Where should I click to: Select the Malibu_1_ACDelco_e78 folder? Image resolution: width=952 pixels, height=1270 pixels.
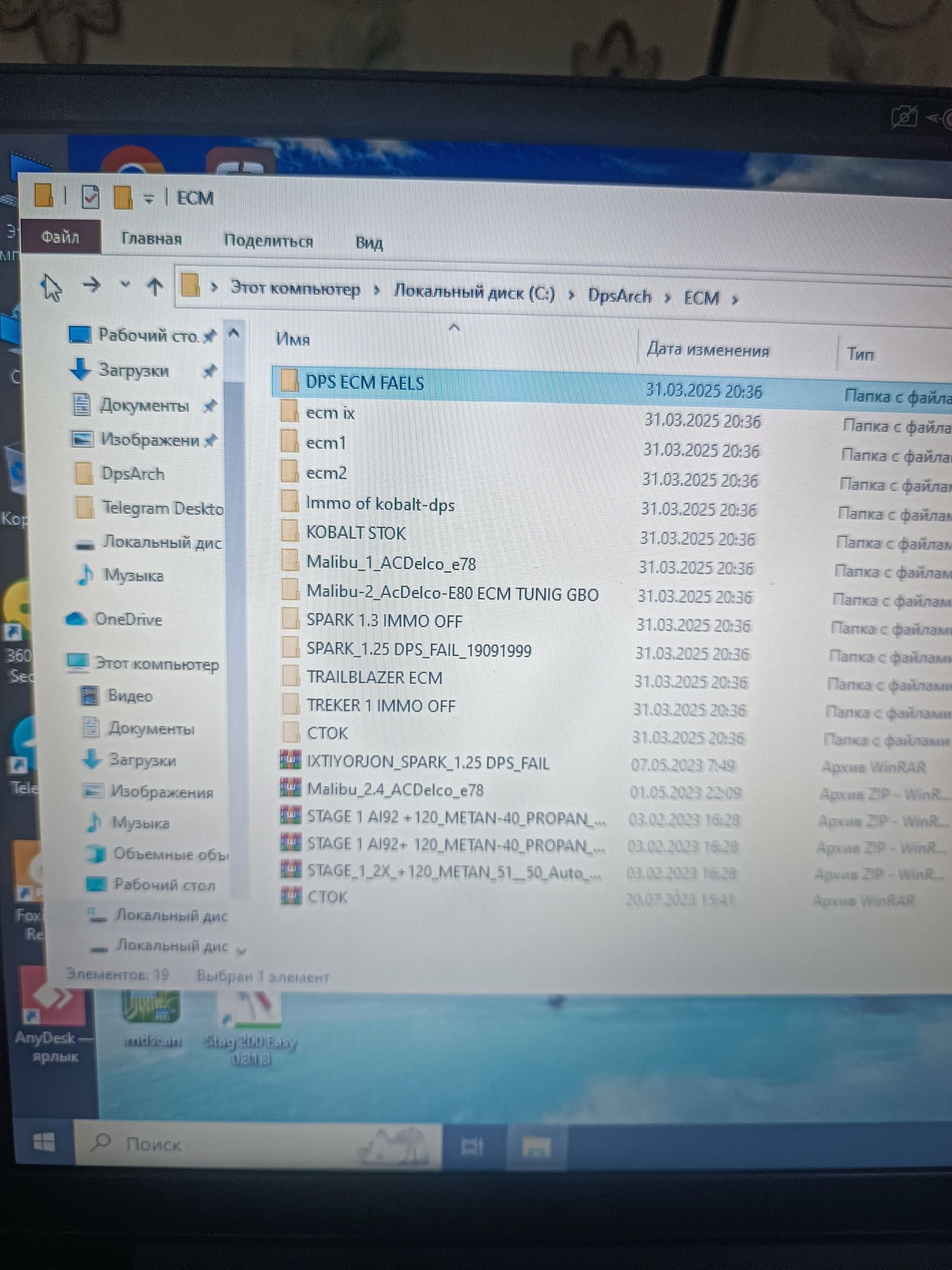tap(391, 563)
